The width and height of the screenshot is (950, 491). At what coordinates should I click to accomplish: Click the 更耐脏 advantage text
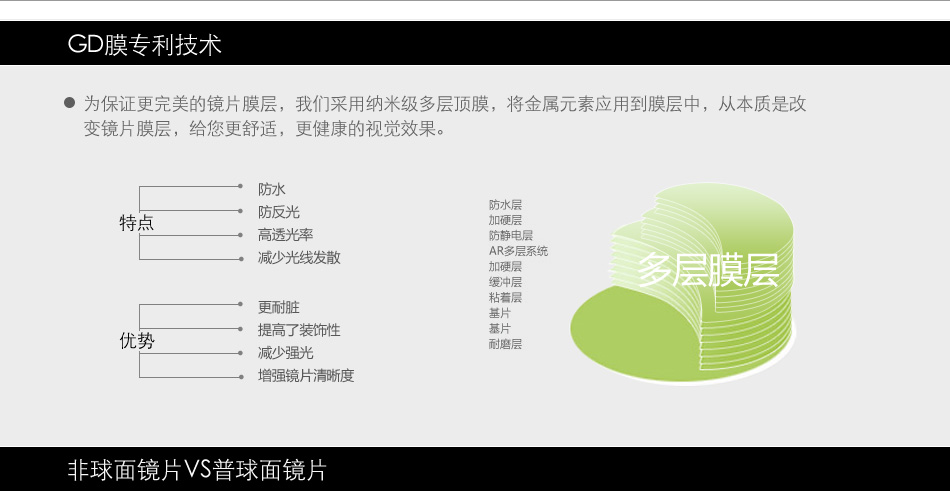click(278, 307)
